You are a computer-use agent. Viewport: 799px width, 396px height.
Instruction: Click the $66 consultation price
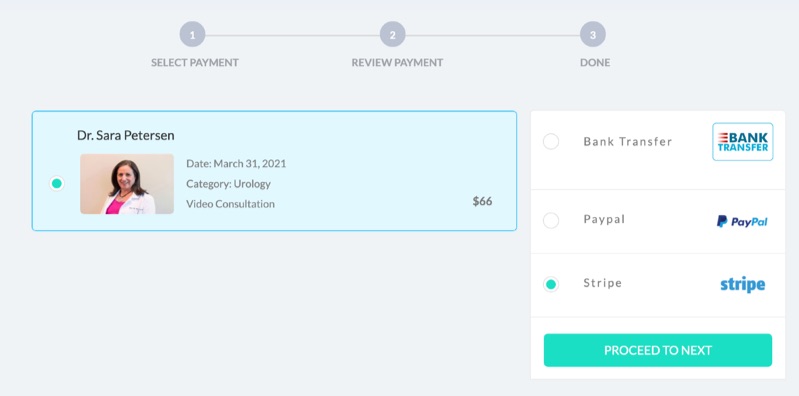(483, 201)
